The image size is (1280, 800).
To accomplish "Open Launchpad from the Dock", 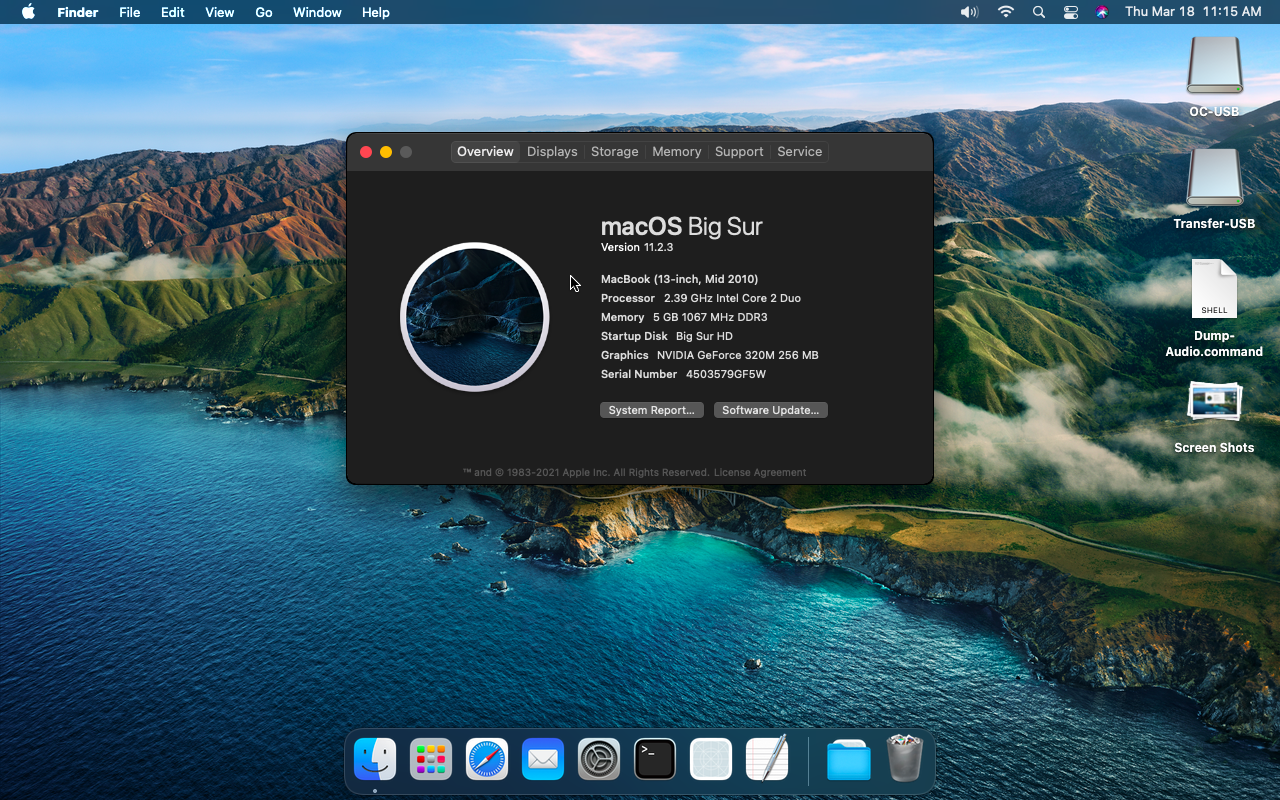I will 431,760.
